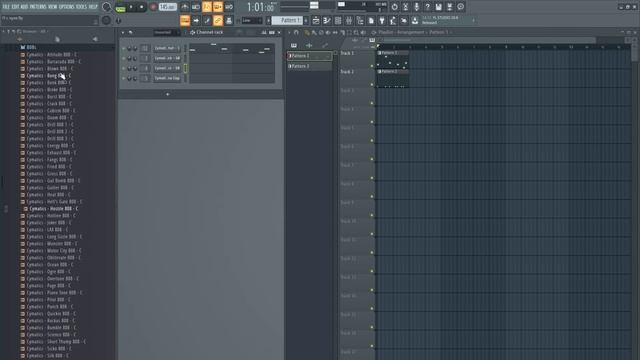Viewport: 640px width, 360px height.
Task: Click the stop button in transport
Action: 142,7
